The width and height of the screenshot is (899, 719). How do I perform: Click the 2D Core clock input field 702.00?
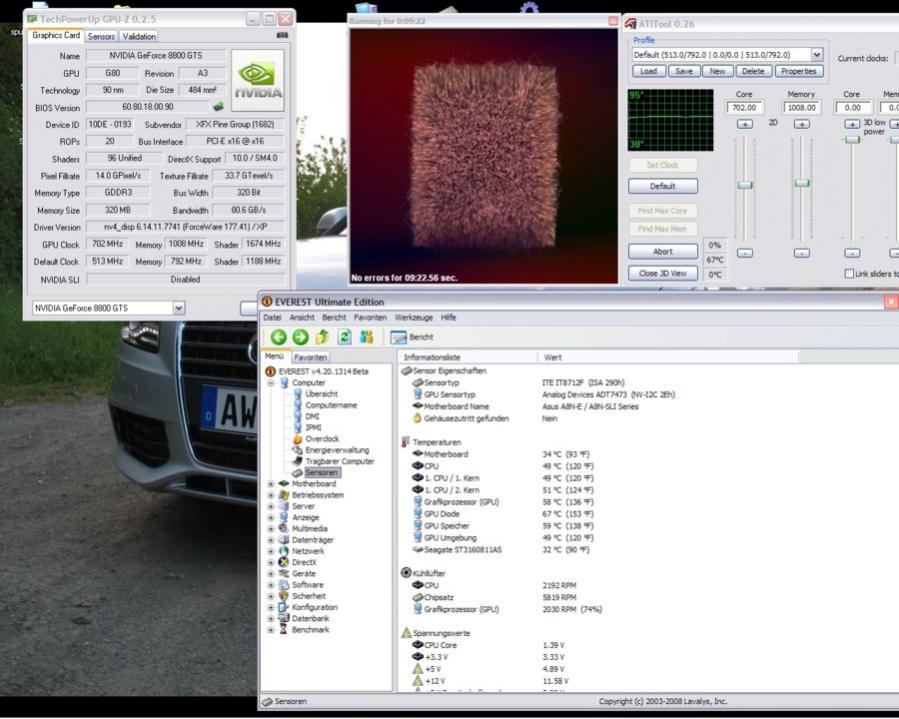pos(745,107)
